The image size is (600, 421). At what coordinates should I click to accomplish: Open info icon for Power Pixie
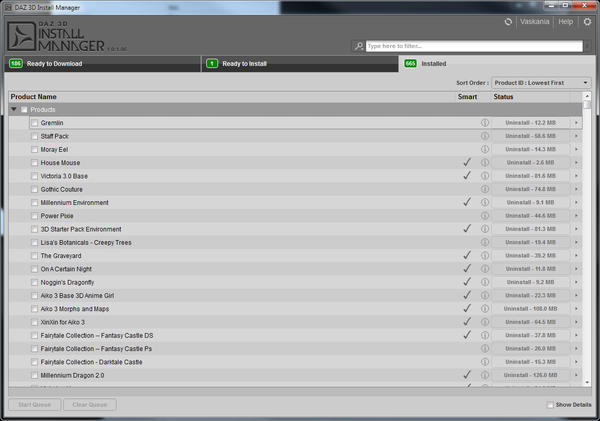485,215
